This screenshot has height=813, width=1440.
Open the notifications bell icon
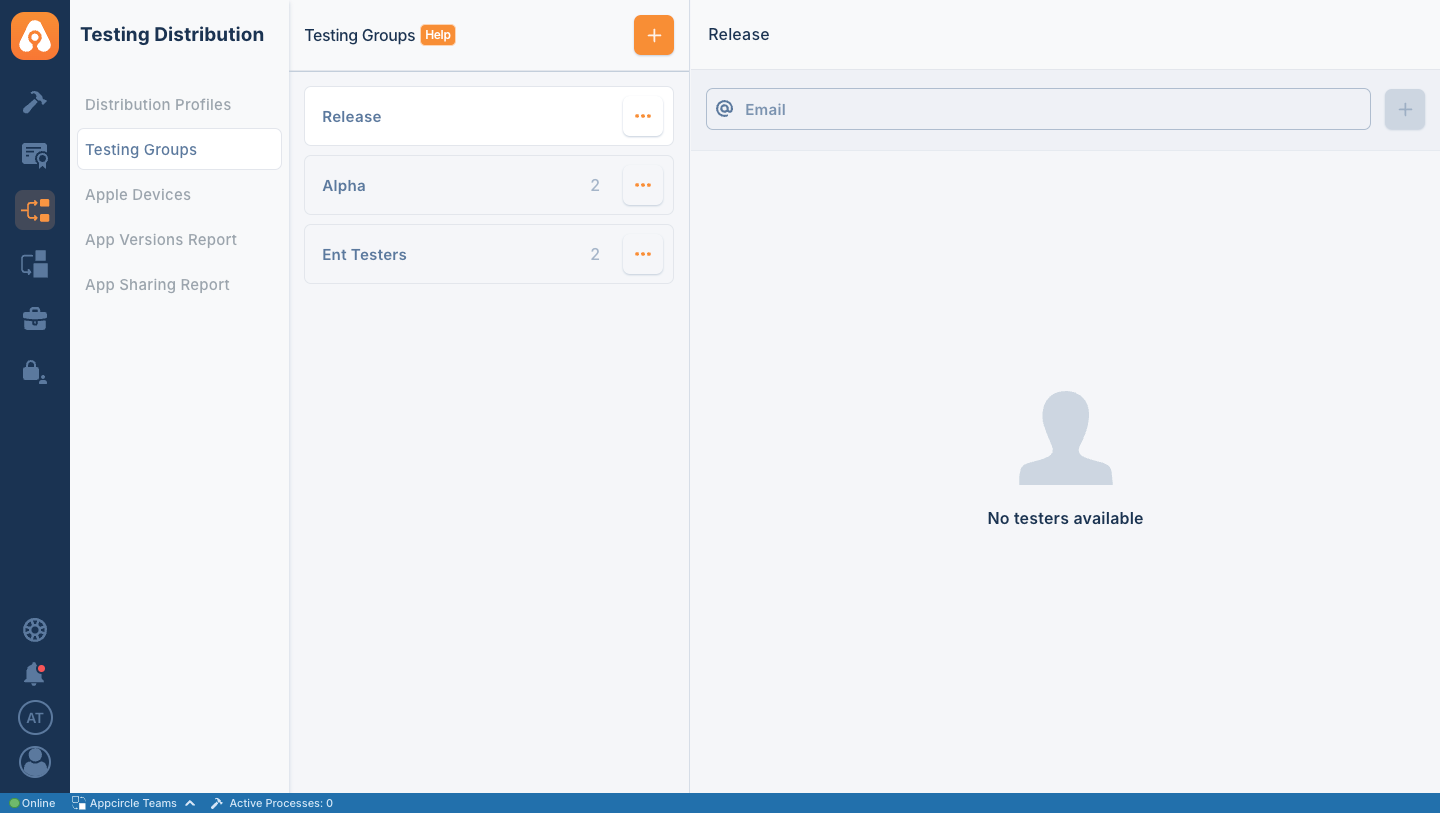[35, 674]
